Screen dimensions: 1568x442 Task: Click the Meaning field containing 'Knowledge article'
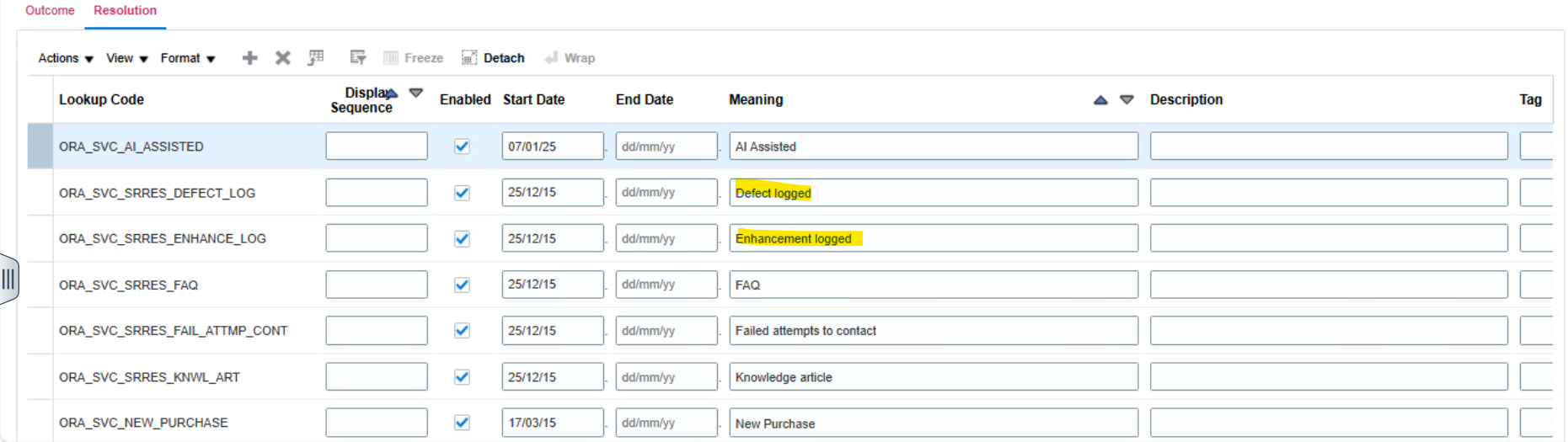933,377
